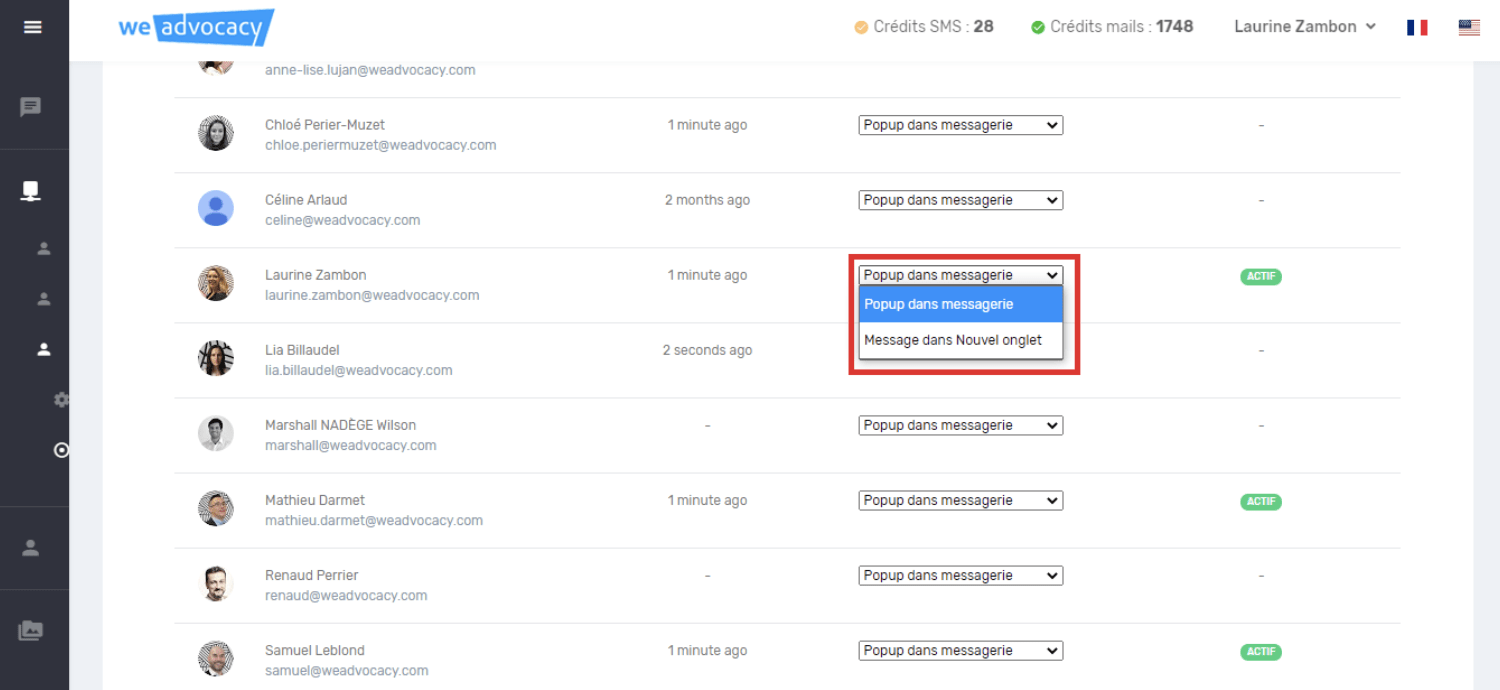
Task: Open the image gallery sidebar icon
Action: 31,631
